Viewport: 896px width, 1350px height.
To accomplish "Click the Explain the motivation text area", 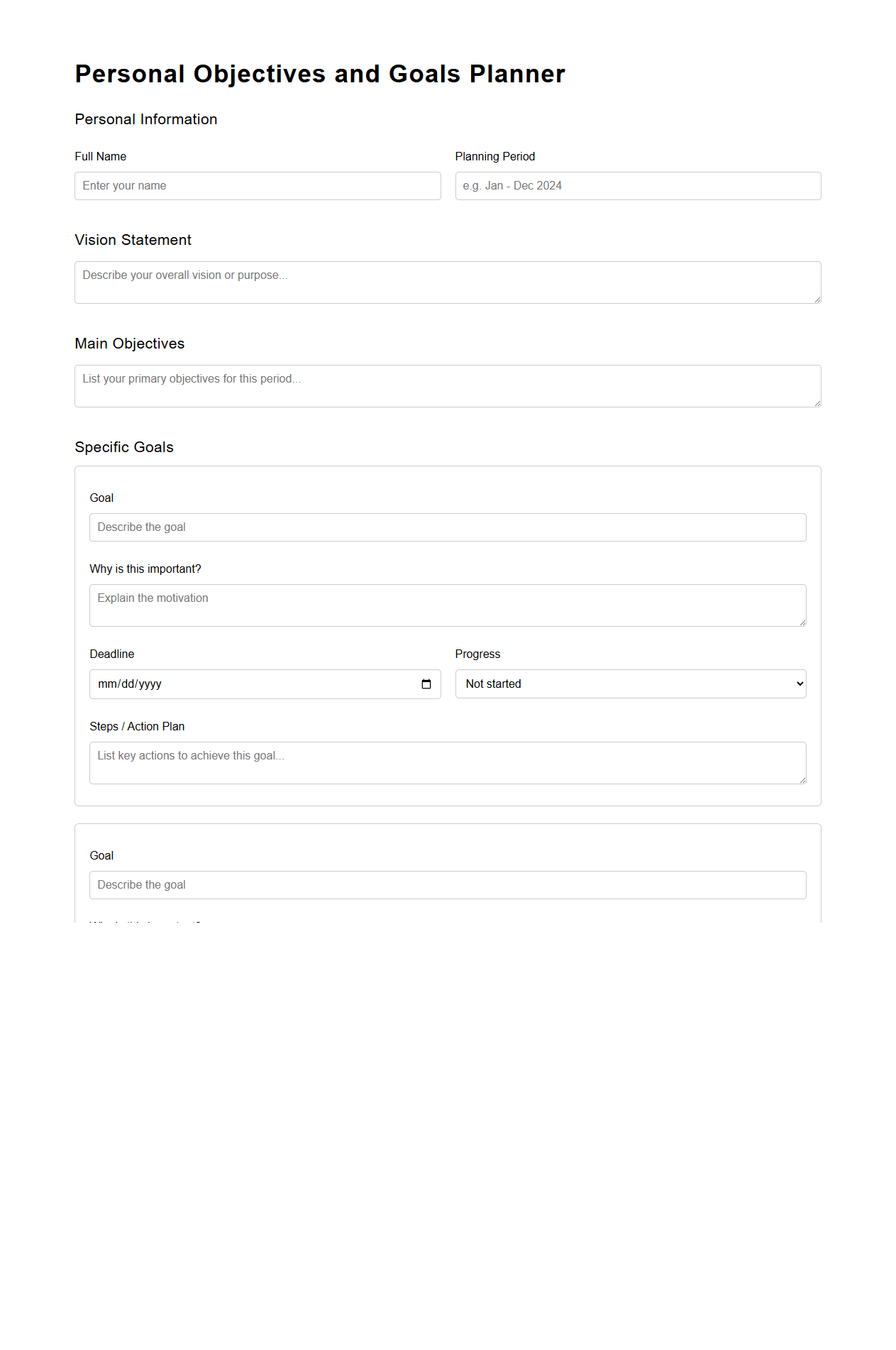I will pyautogui.click(x=447, y=604).
